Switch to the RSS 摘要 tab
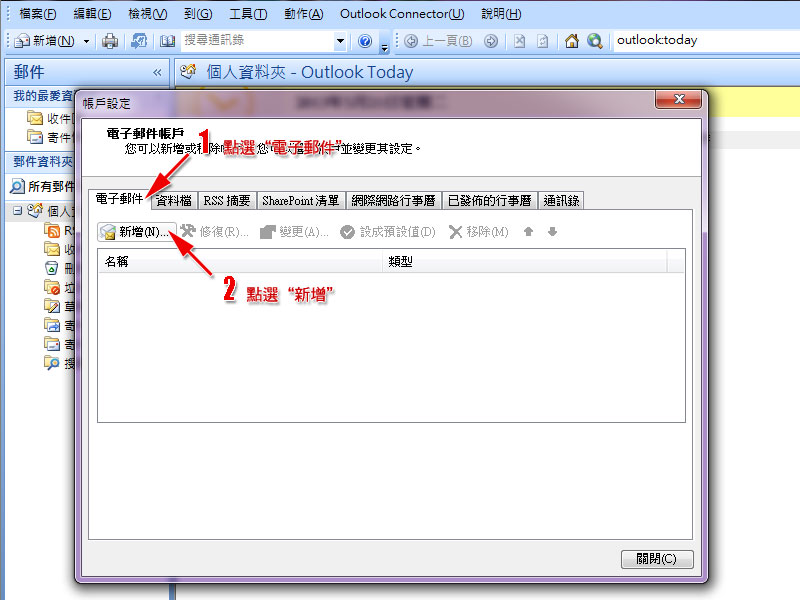The width and height of the screenshot is (800, 600). pyautogui.click(x=227, y=201)
